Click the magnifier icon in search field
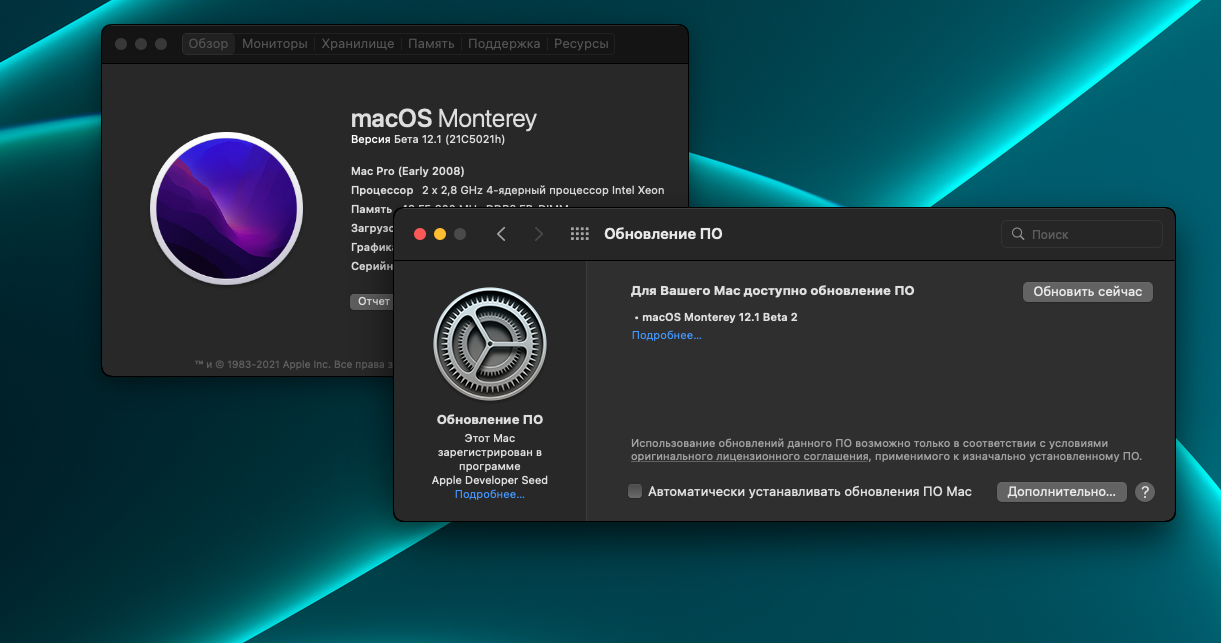Screen dimensions: 1221x643 pos(1018,234)
